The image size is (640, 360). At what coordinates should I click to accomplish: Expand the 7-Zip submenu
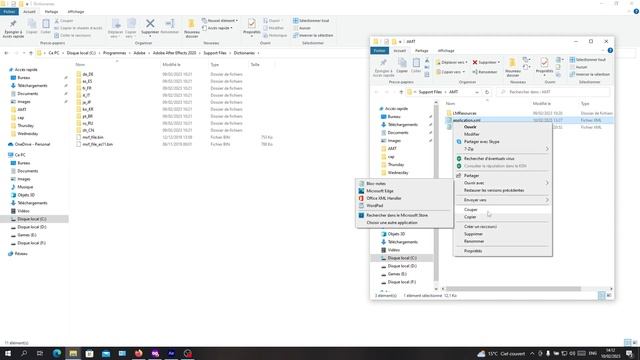pos(503,149)
